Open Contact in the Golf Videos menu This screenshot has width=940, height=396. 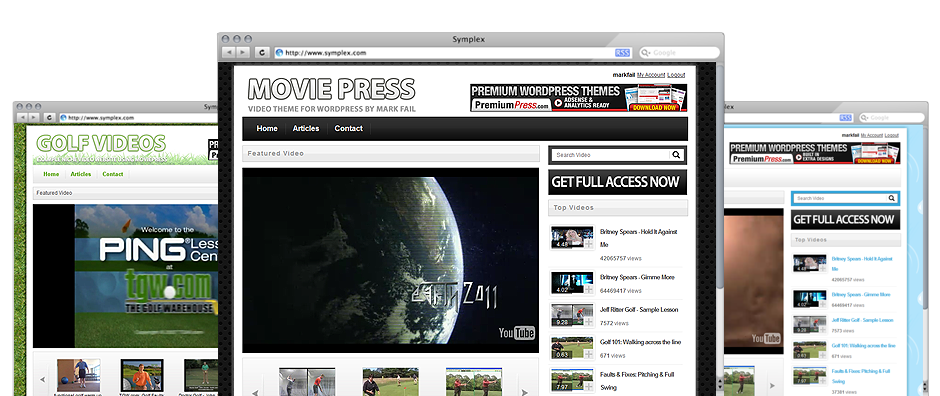(113, 174)
